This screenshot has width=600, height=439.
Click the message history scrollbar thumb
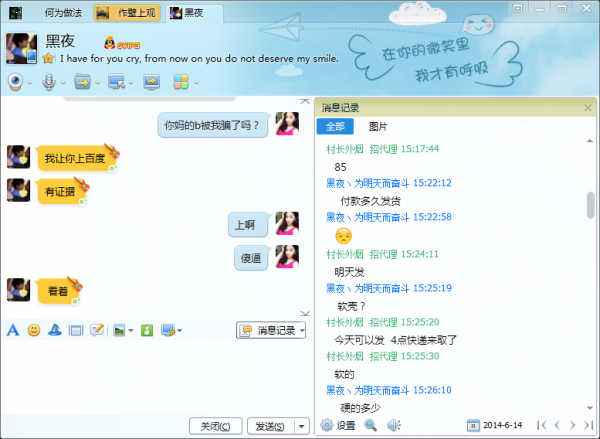[x=590, y=206]
